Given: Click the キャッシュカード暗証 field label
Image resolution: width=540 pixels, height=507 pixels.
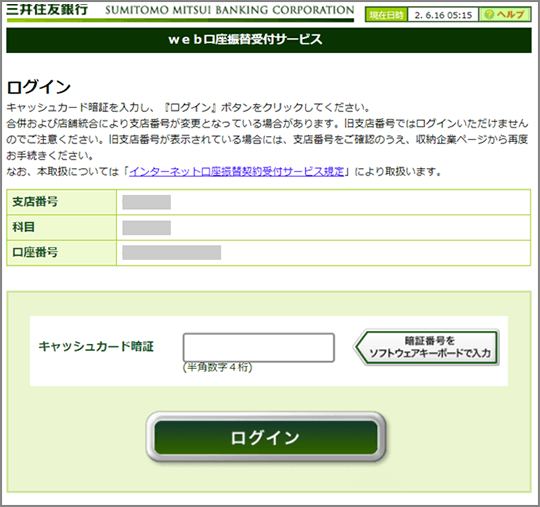Looking at the screenshot, I should coord(96,346).
